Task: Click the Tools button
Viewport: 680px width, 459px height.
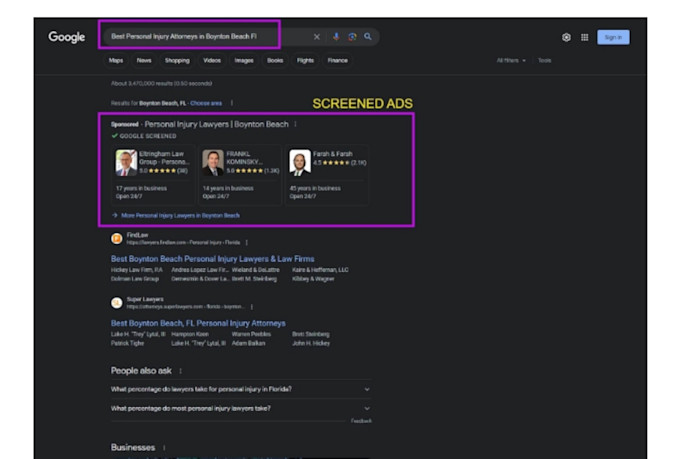Action: (x=545, y=60)
